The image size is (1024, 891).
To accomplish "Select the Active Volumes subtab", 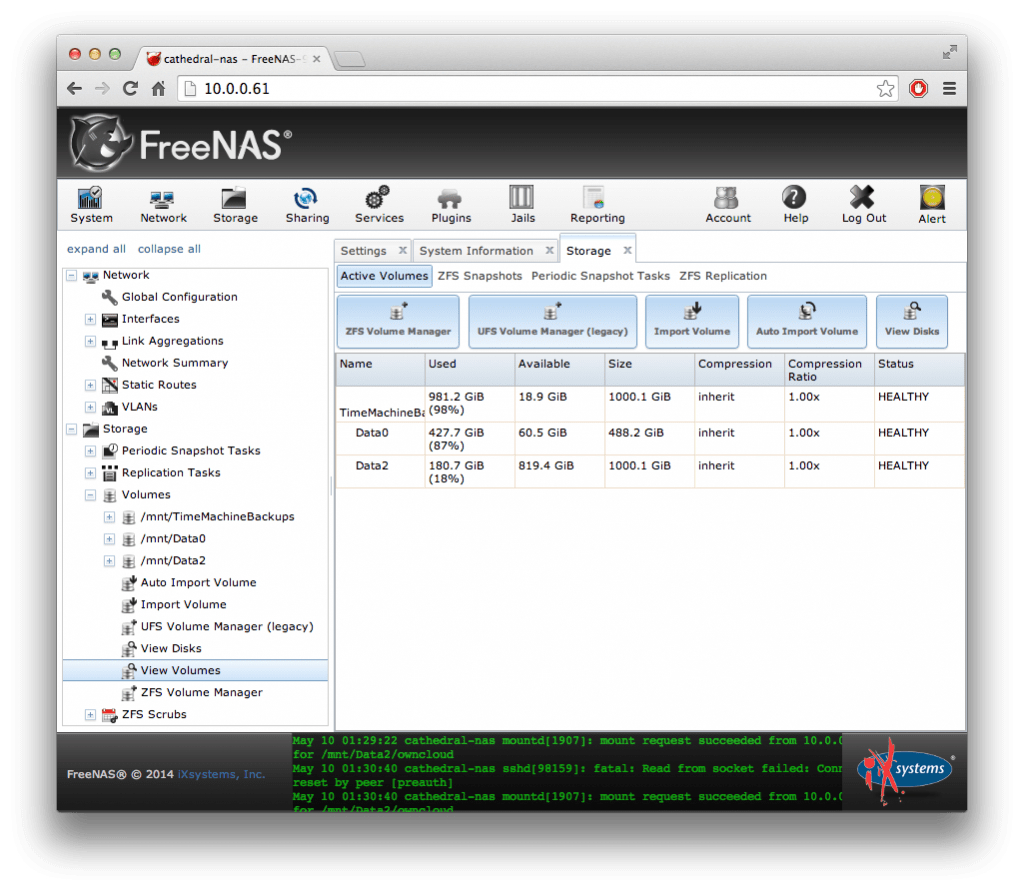I will (384, 276).
